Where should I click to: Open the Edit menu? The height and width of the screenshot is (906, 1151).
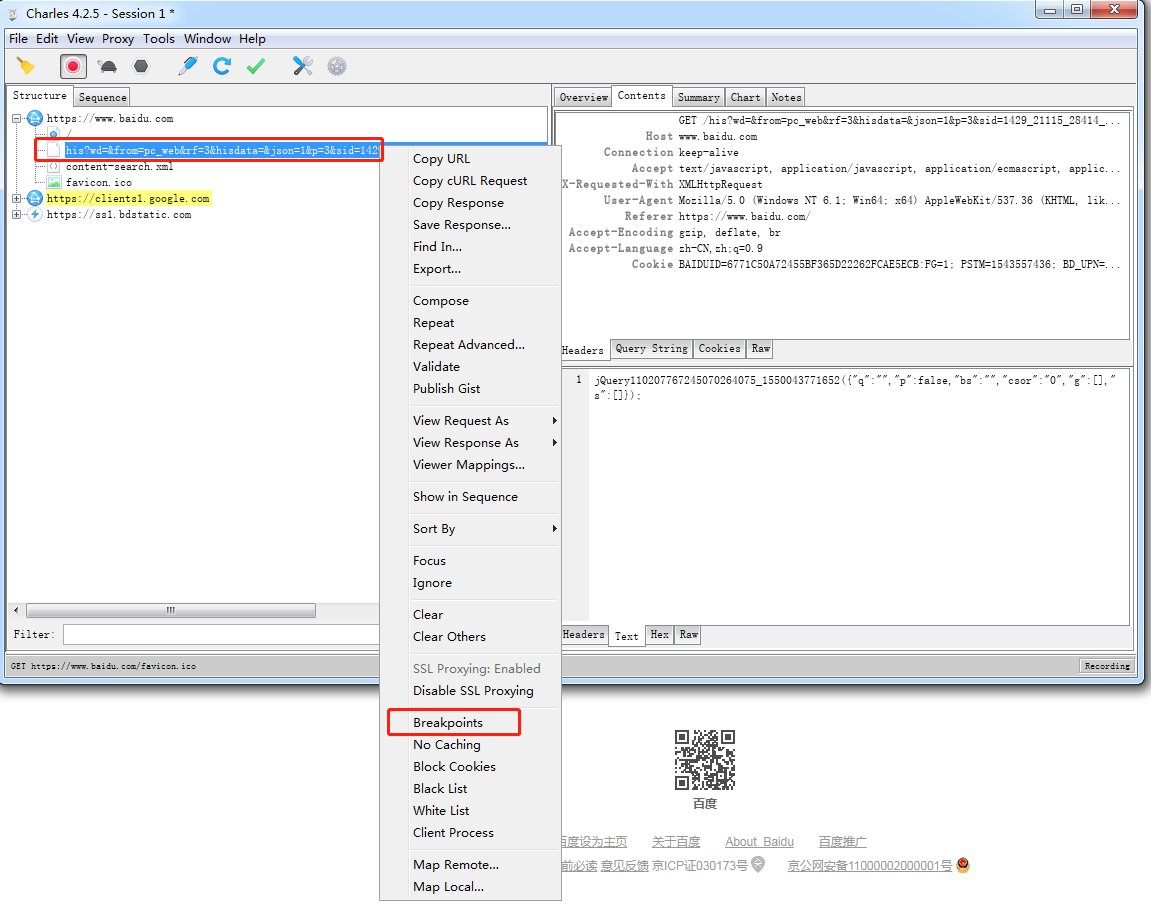47,39
